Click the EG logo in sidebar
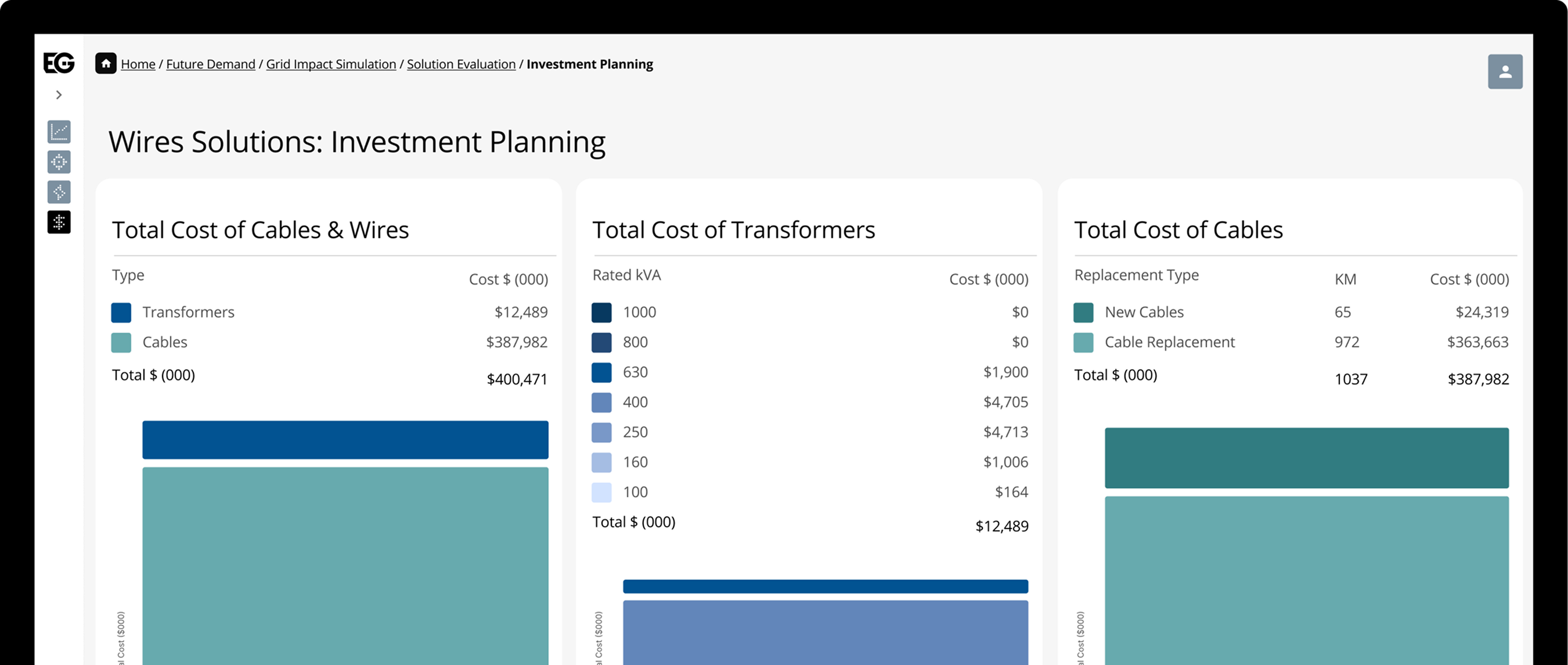The image size is (1568, 665). pos(59,63)
